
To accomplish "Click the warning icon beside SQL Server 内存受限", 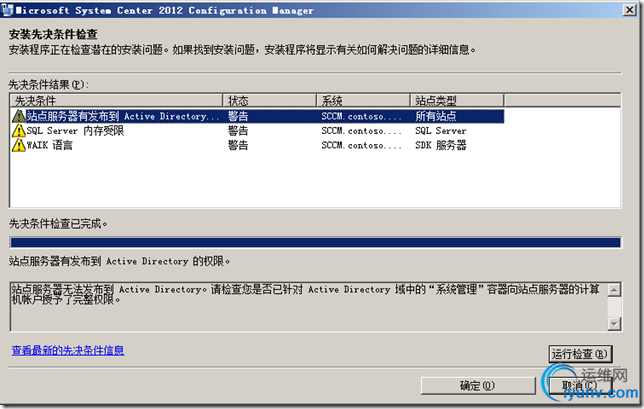I will [x=18, y=131].
